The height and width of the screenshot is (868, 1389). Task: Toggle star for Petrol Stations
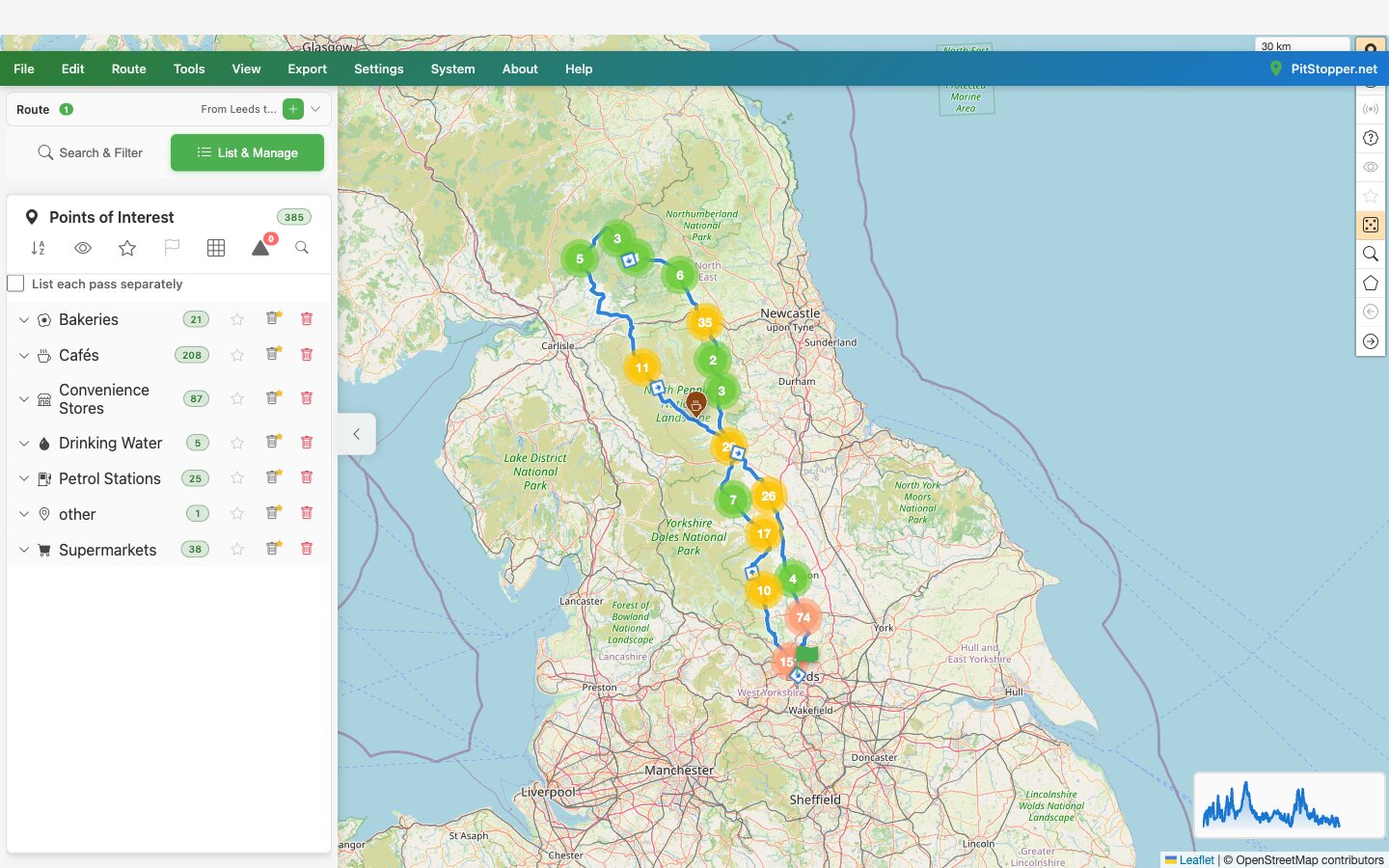[x=237, y=478]
